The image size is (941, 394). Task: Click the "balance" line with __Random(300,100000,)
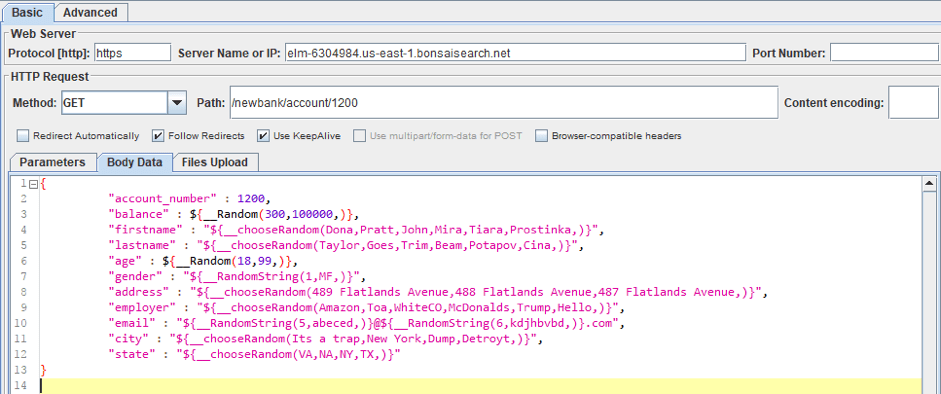coord(233,214)
